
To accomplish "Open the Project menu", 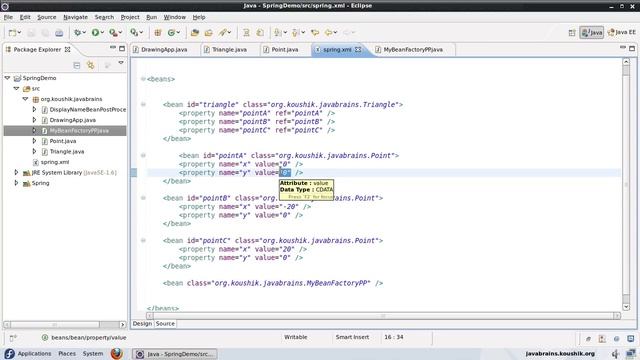I will [x=130, y=17].
